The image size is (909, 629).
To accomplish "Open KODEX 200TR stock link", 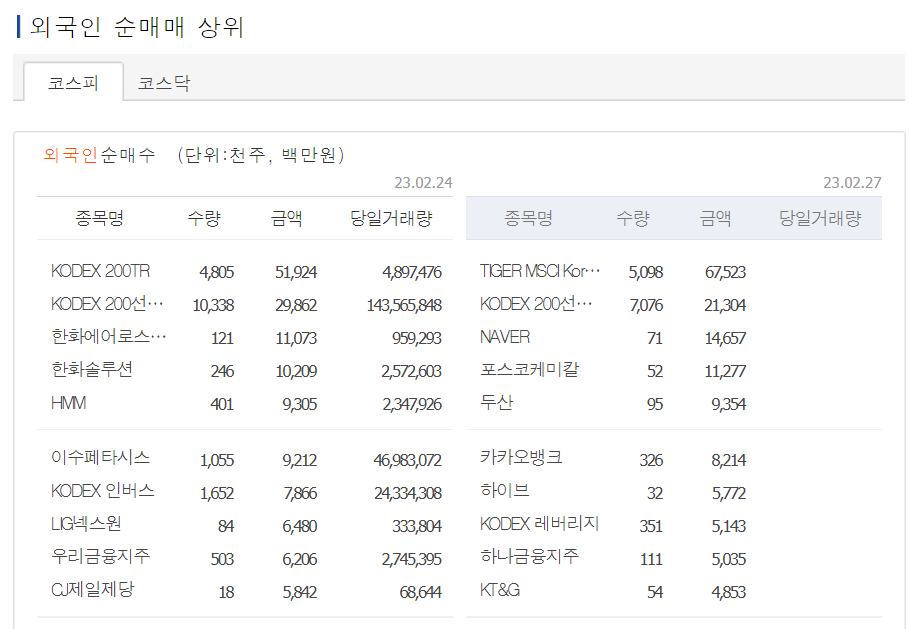I will click(100, 271).
